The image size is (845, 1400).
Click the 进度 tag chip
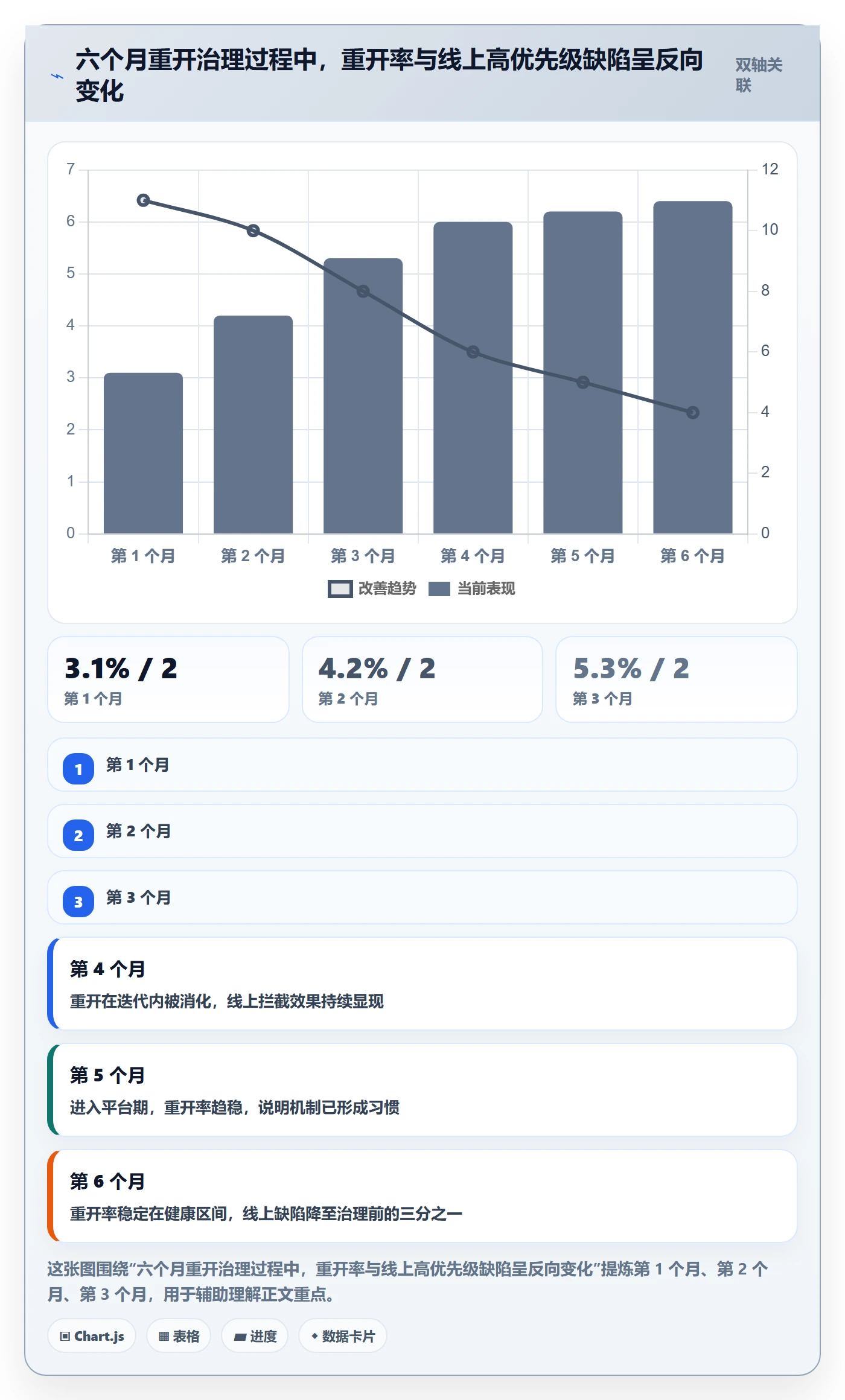pyautogui.click(x=255, y=1336)
